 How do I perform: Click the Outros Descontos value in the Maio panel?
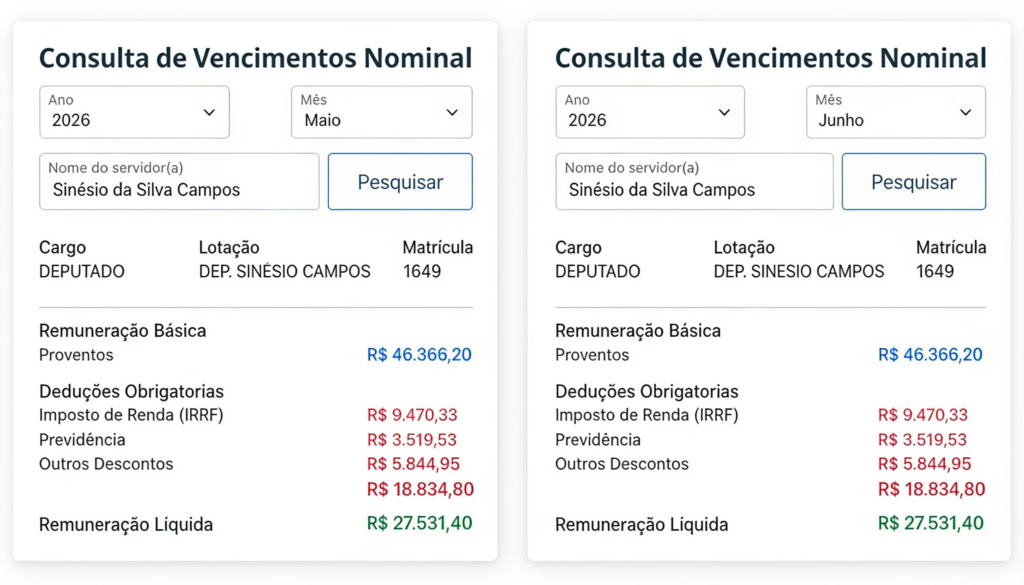pos(413,464)
